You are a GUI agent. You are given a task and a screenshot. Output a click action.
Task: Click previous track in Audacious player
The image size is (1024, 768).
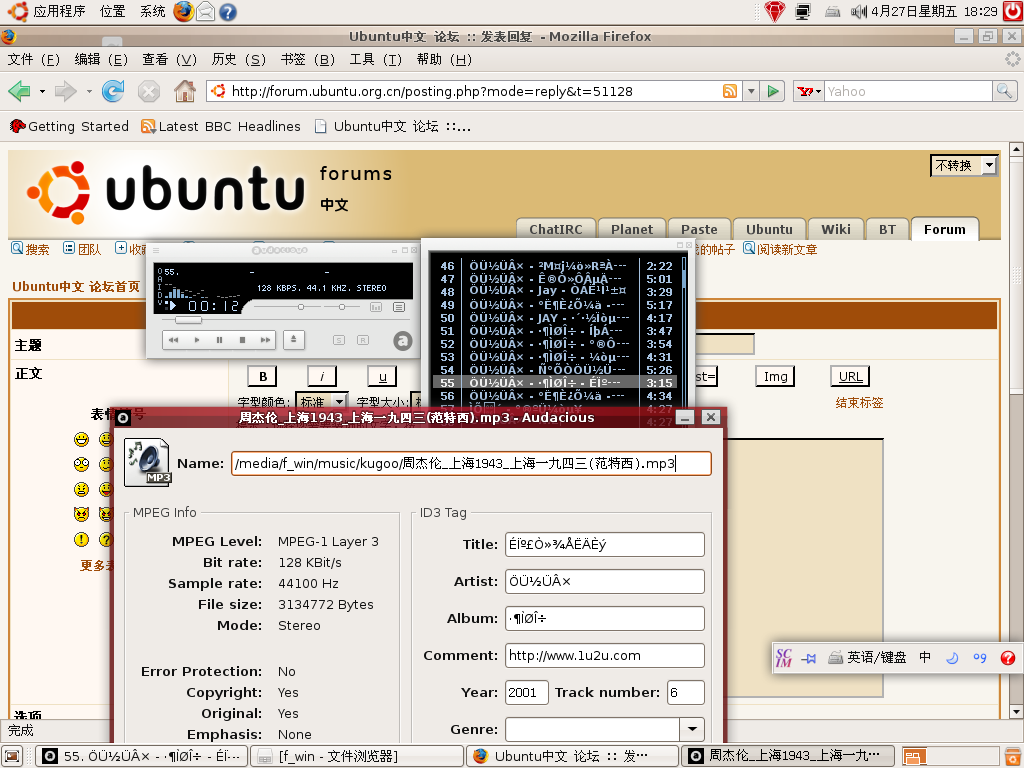(173, 340)
